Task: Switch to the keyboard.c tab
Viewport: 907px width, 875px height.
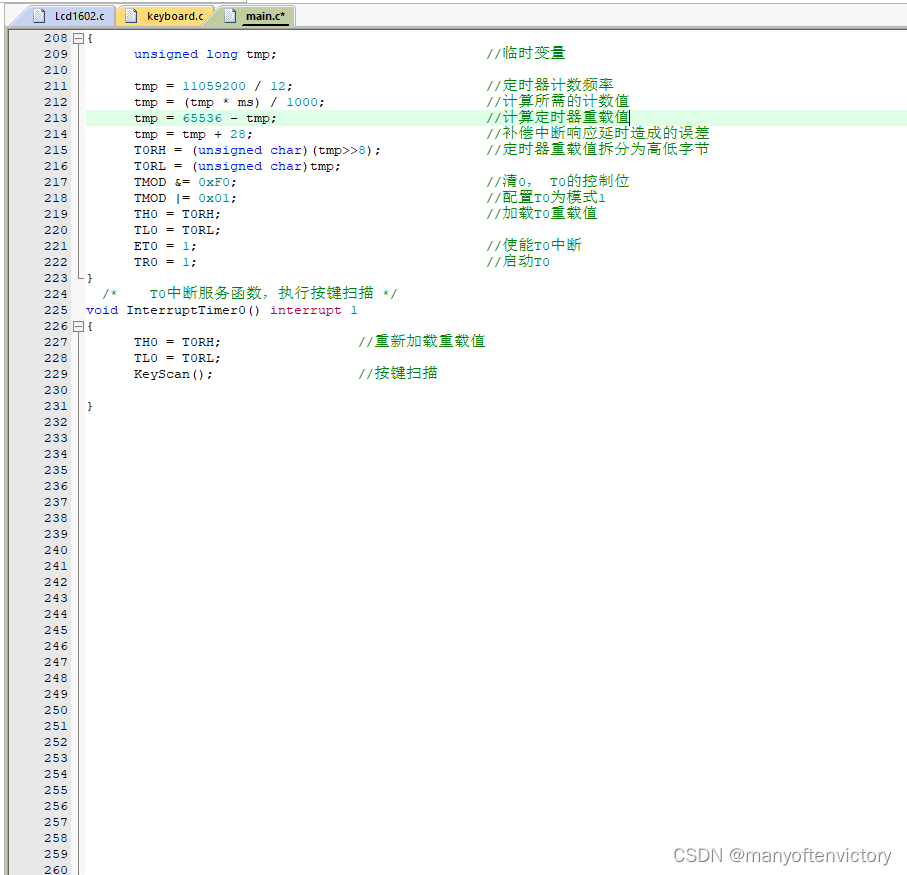Action: (167, 16)
